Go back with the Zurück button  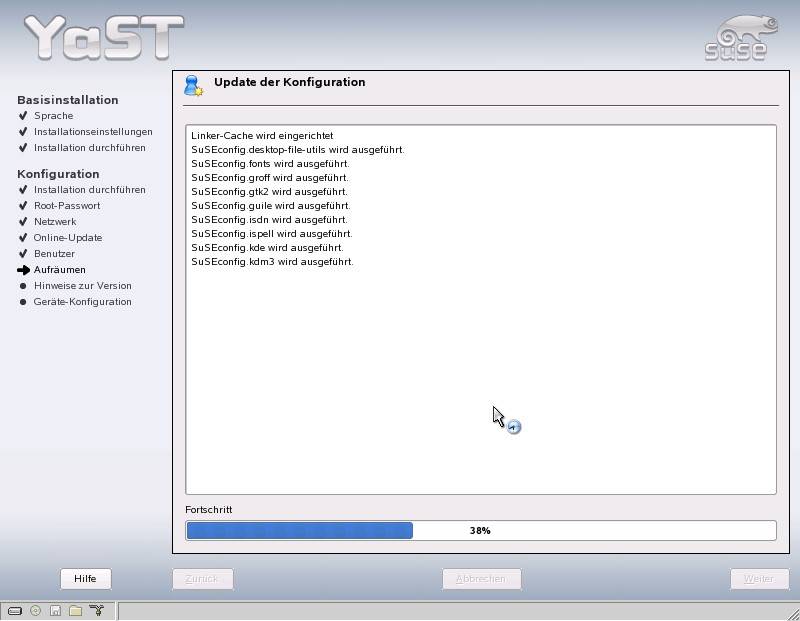click(x=203, y=579)
